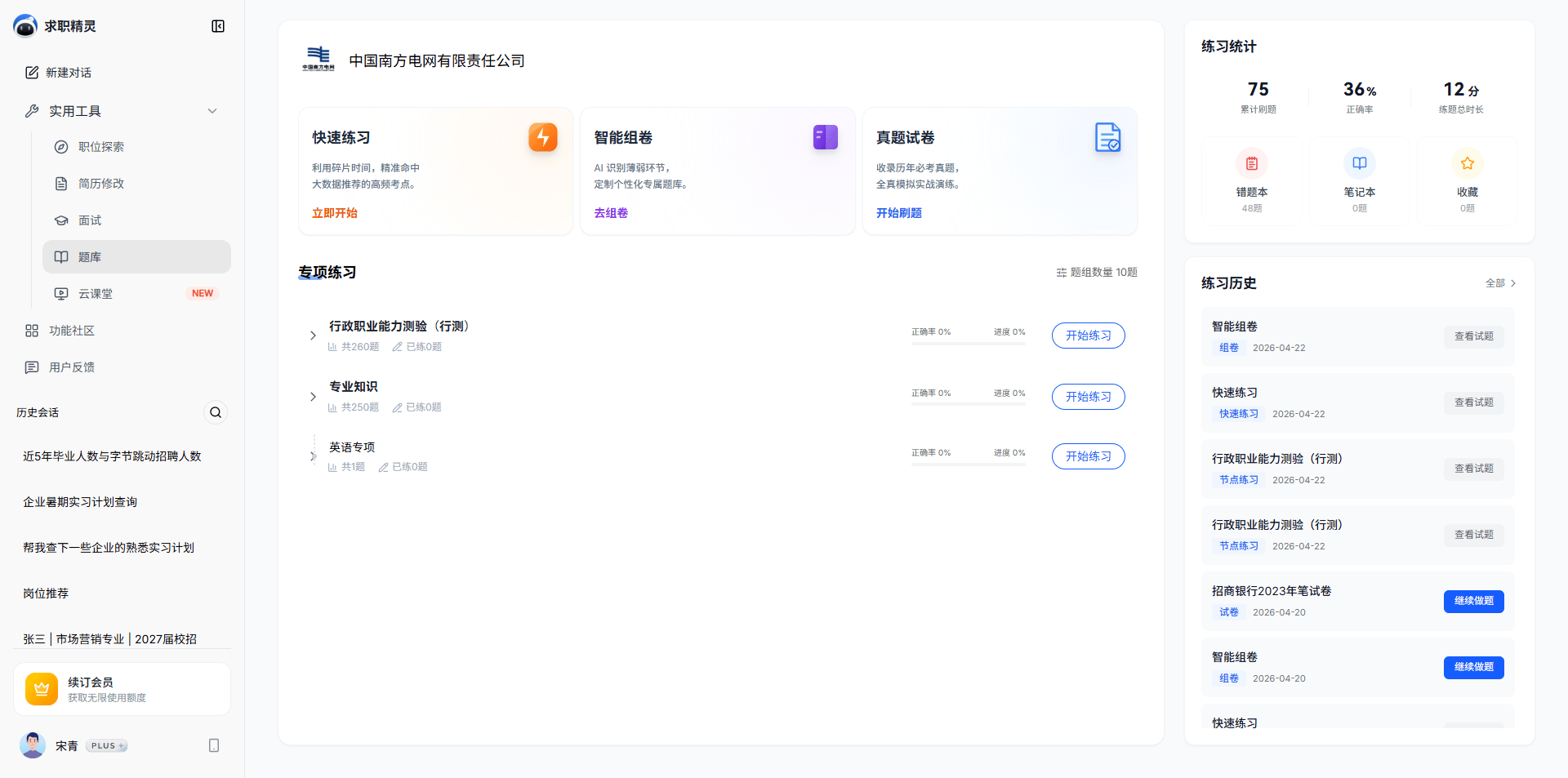
Task: Click the 功能社区 grid icon
Action: [32, 331]
